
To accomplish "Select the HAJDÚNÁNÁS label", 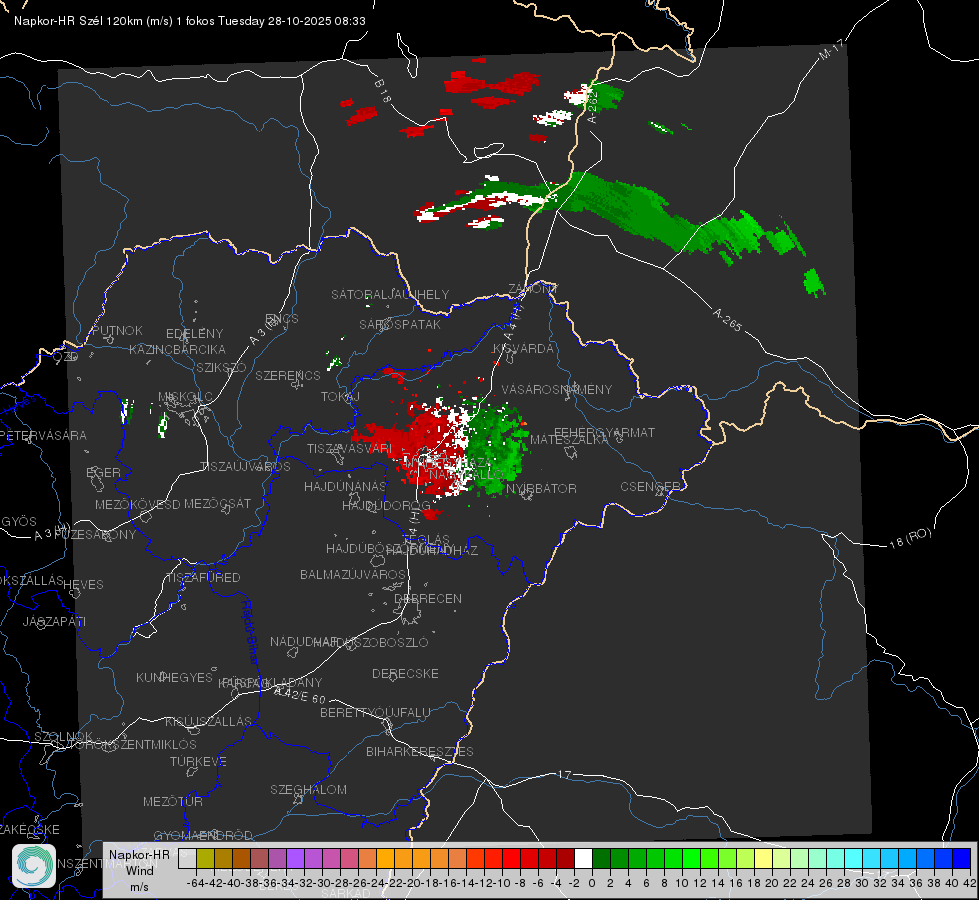I will (x=345, y=486).
